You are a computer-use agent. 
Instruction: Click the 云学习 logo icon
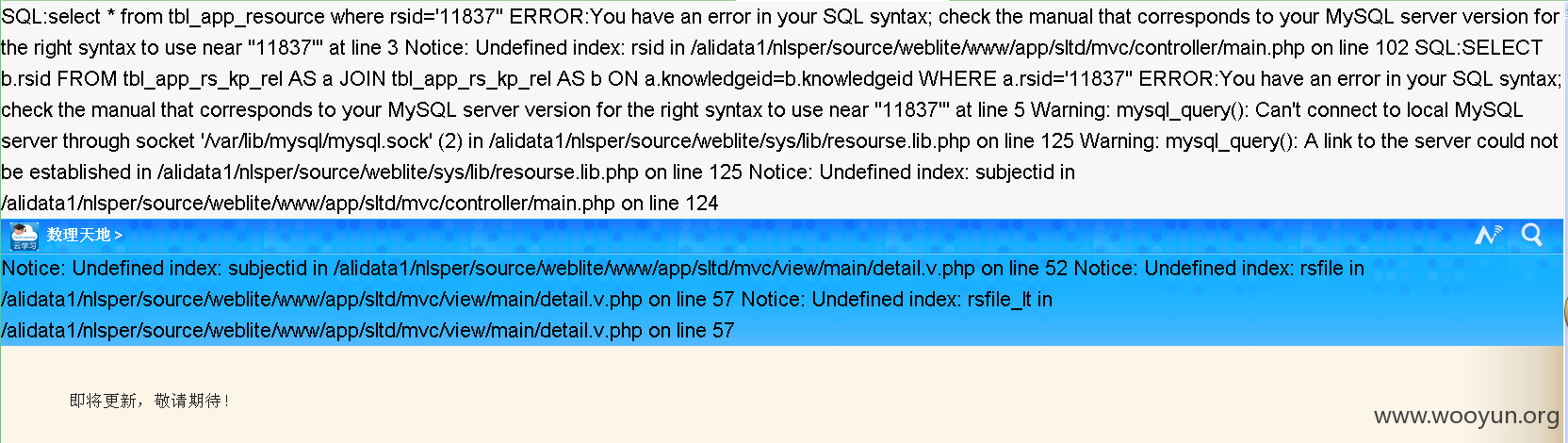[x=24, y=236]
